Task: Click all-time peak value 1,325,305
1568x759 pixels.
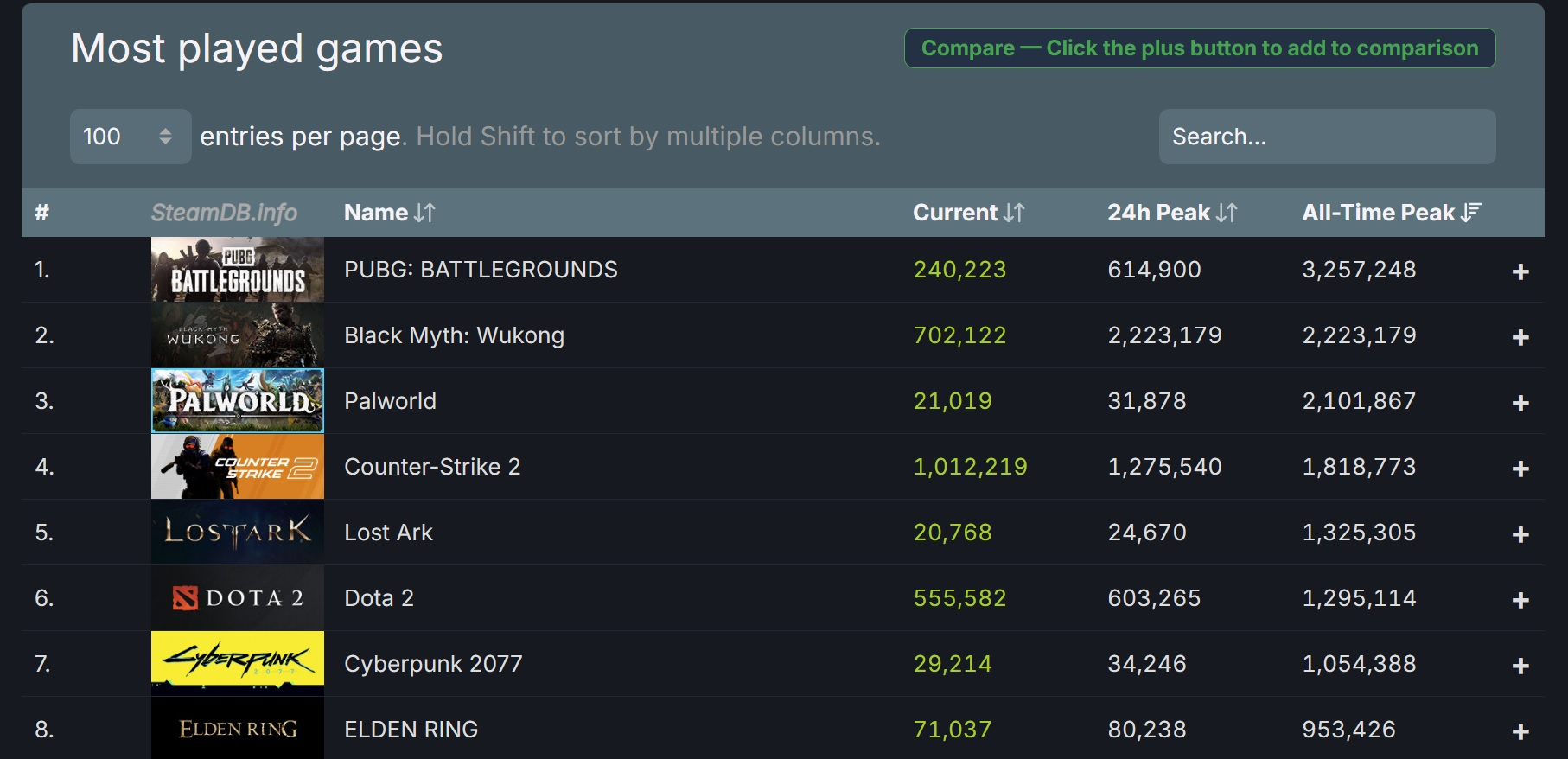Action: 1359,533
